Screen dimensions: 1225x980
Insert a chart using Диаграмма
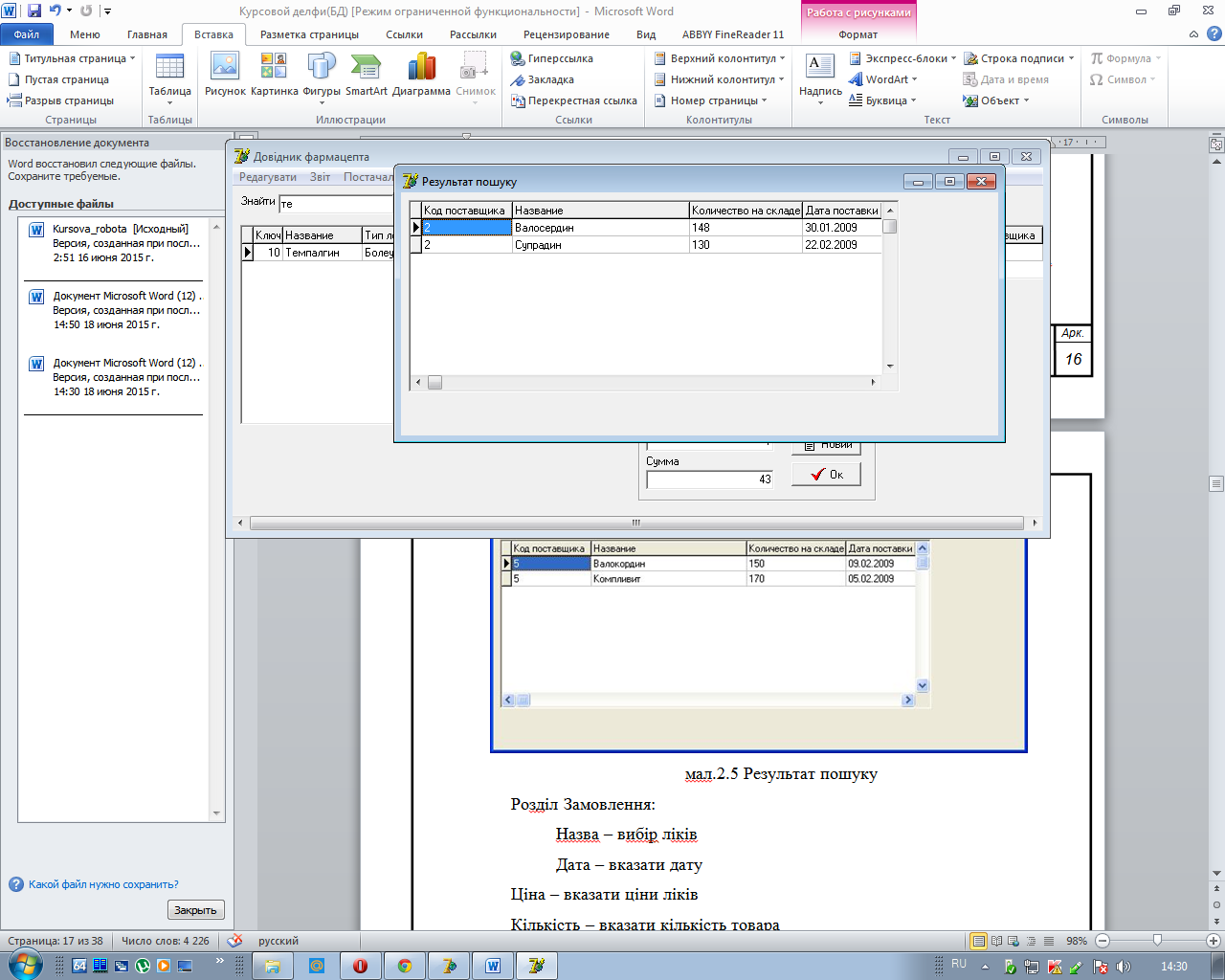tap(421, 75)
